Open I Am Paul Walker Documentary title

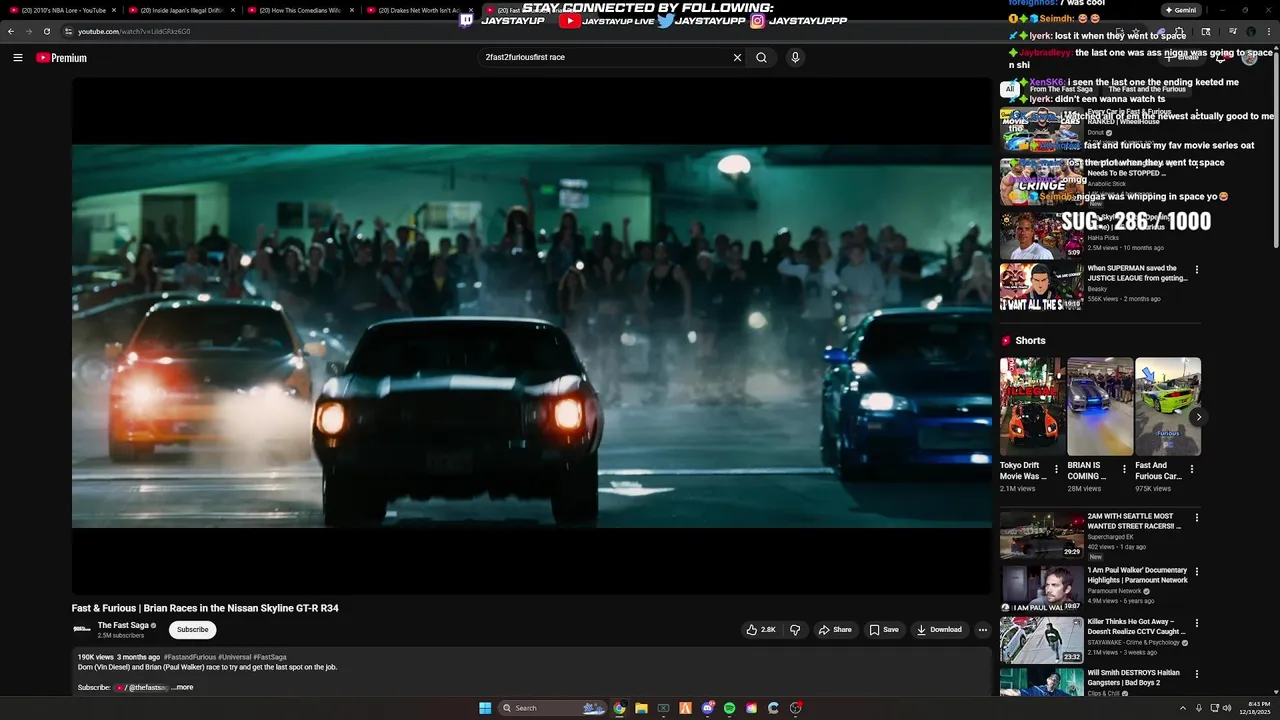(1137, 575)
